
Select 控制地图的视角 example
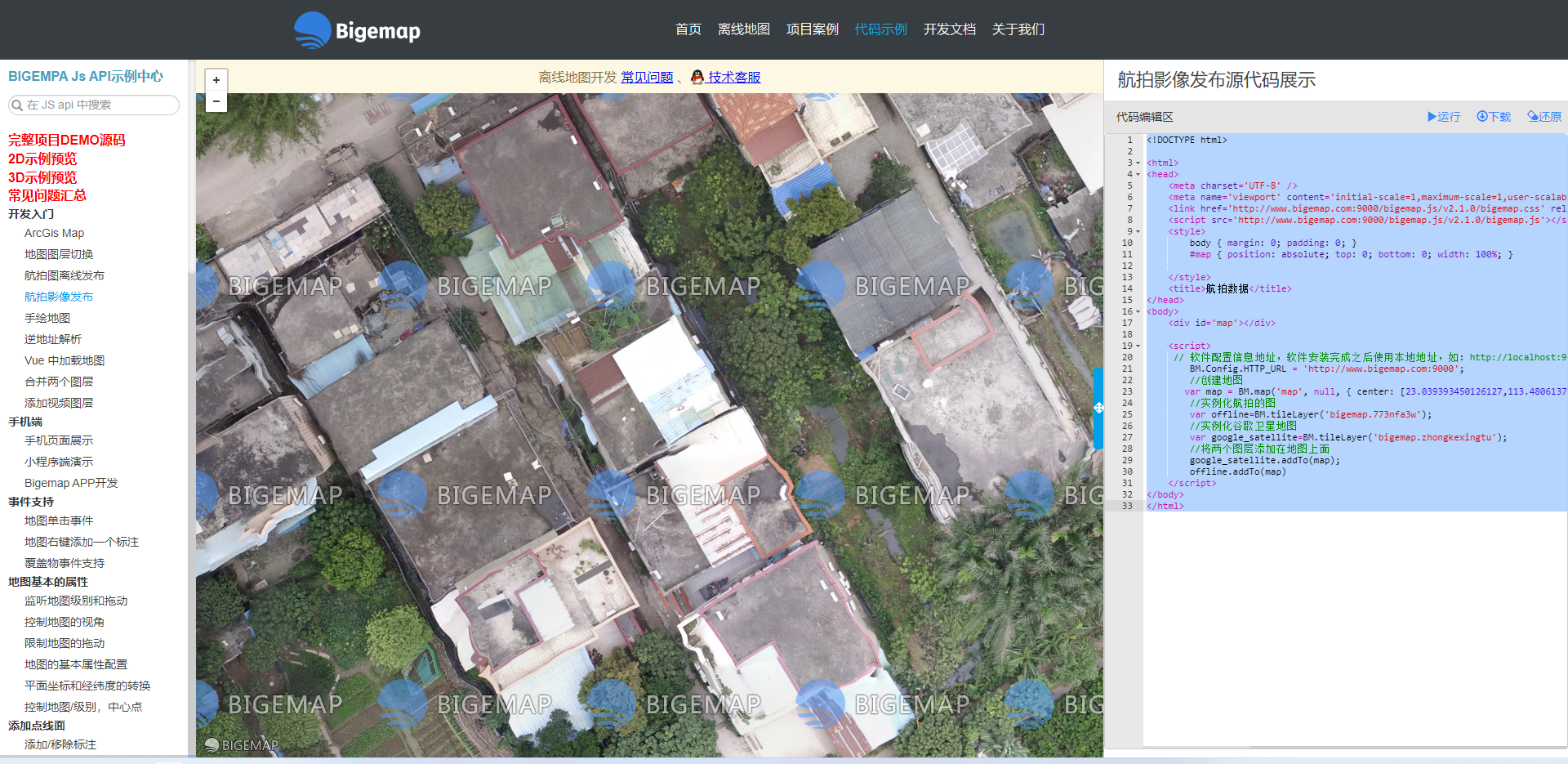tap(65, 622)
